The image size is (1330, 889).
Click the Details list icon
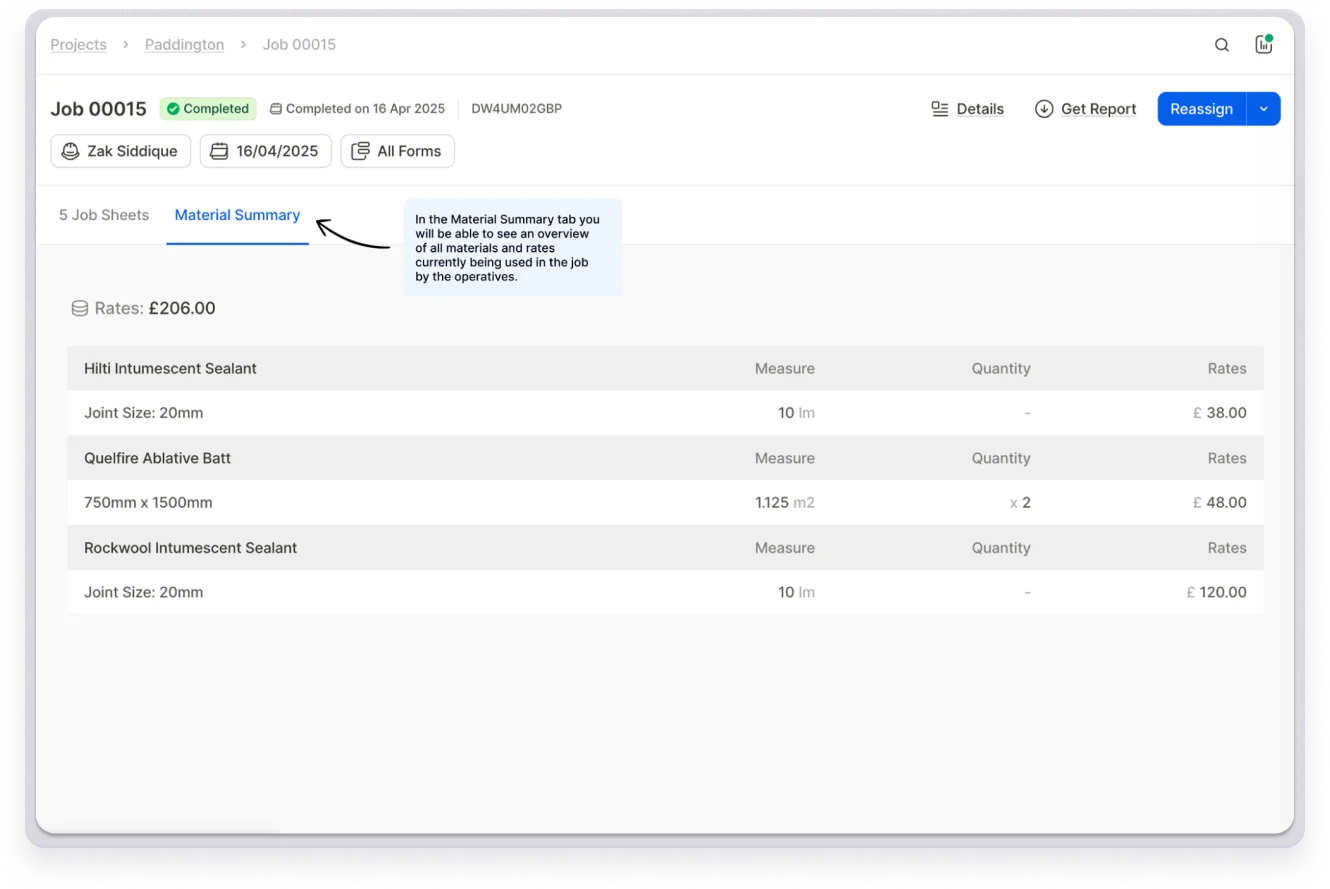(x=939, y=109)
